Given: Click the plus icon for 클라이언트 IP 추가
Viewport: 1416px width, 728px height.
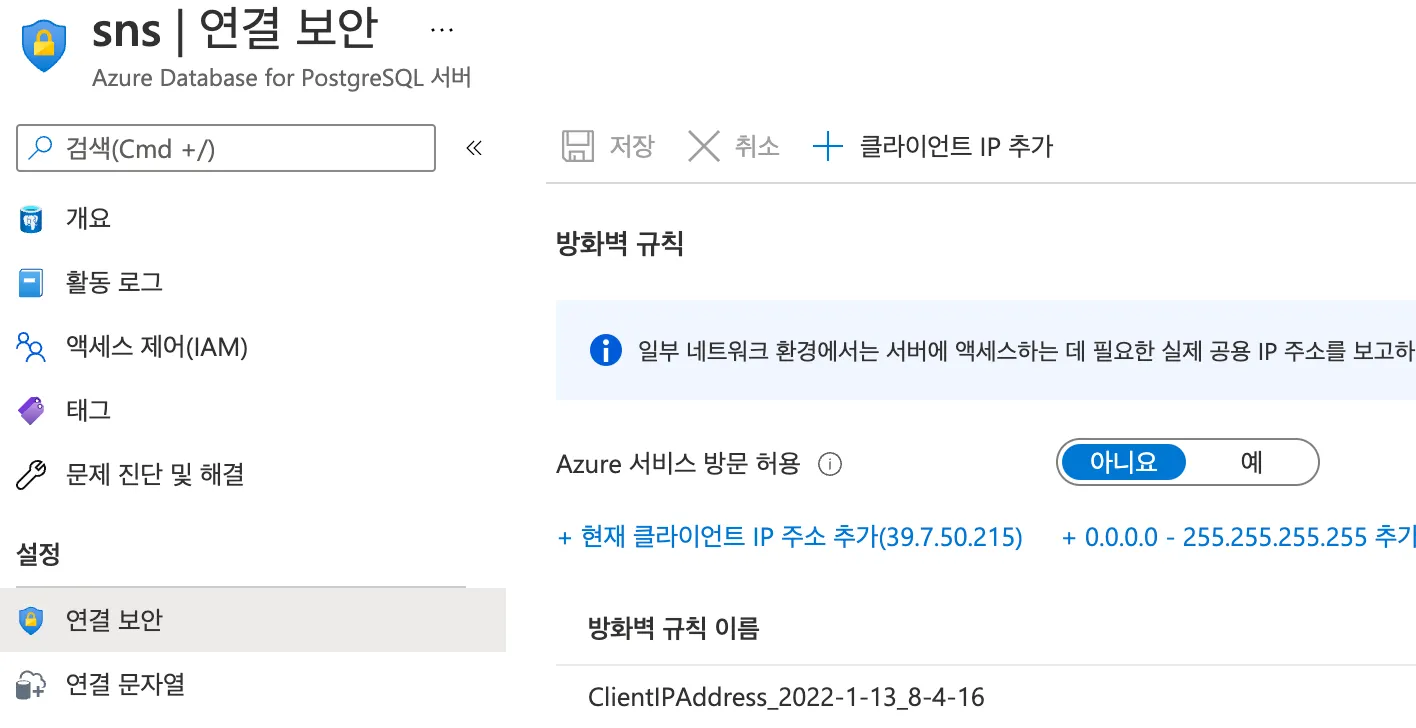Looking at the screenshot, I should (828, 147).
